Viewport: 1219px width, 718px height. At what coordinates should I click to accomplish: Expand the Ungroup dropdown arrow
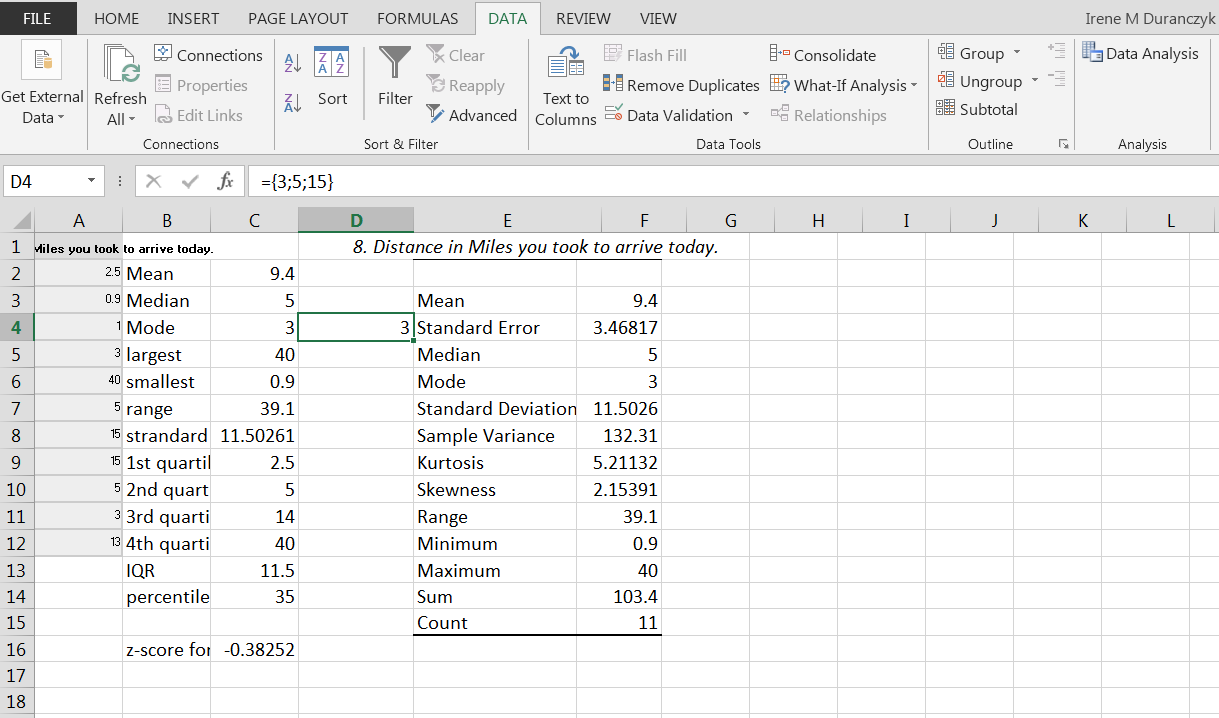coord(1035,81)
